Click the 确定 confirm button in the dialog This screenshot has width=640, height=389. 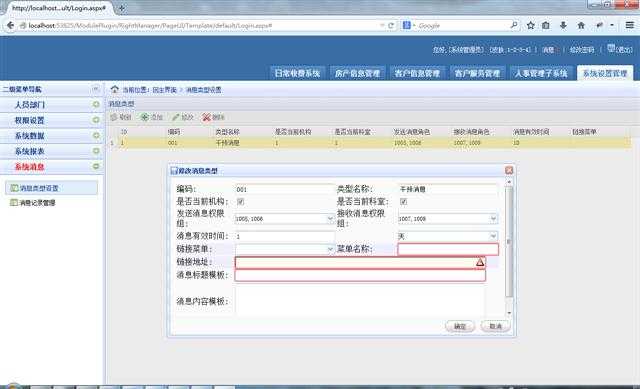[x=460, y=326]
